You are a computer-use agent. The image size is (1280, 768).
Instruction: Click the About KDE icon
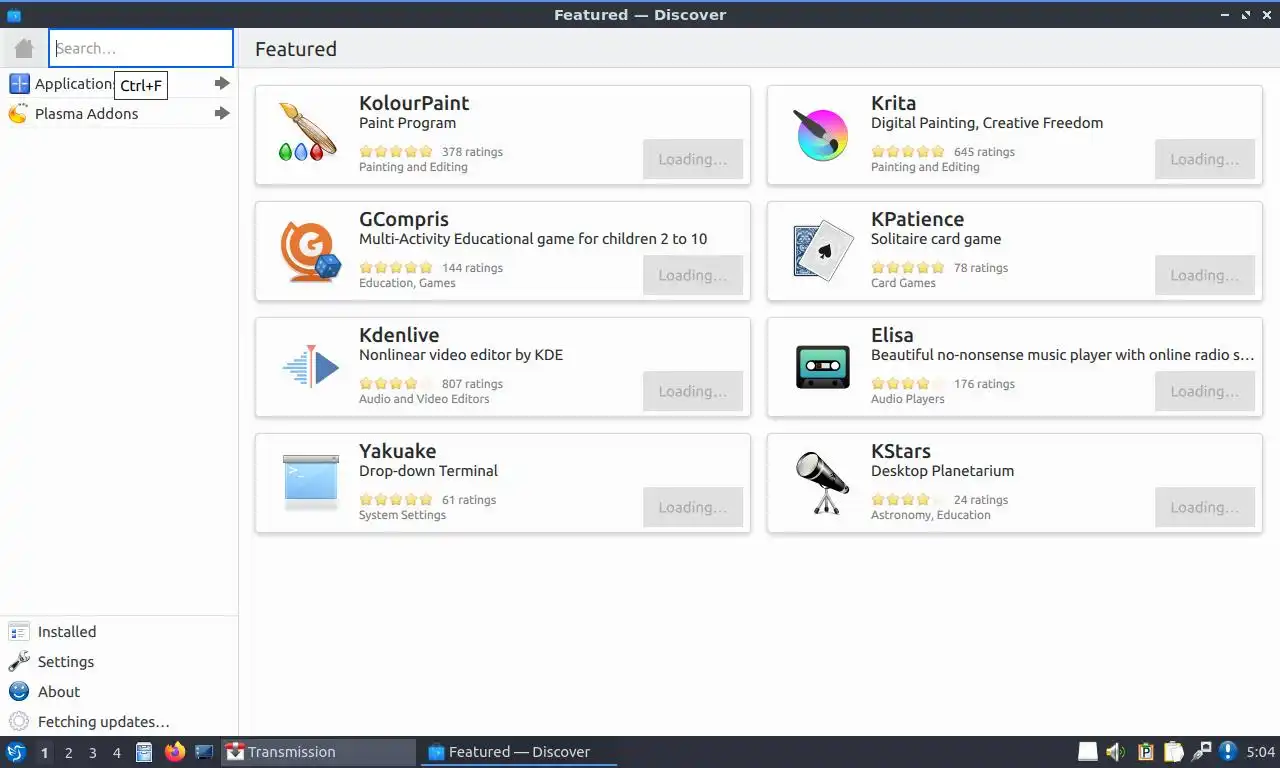(x=19, y=692)
